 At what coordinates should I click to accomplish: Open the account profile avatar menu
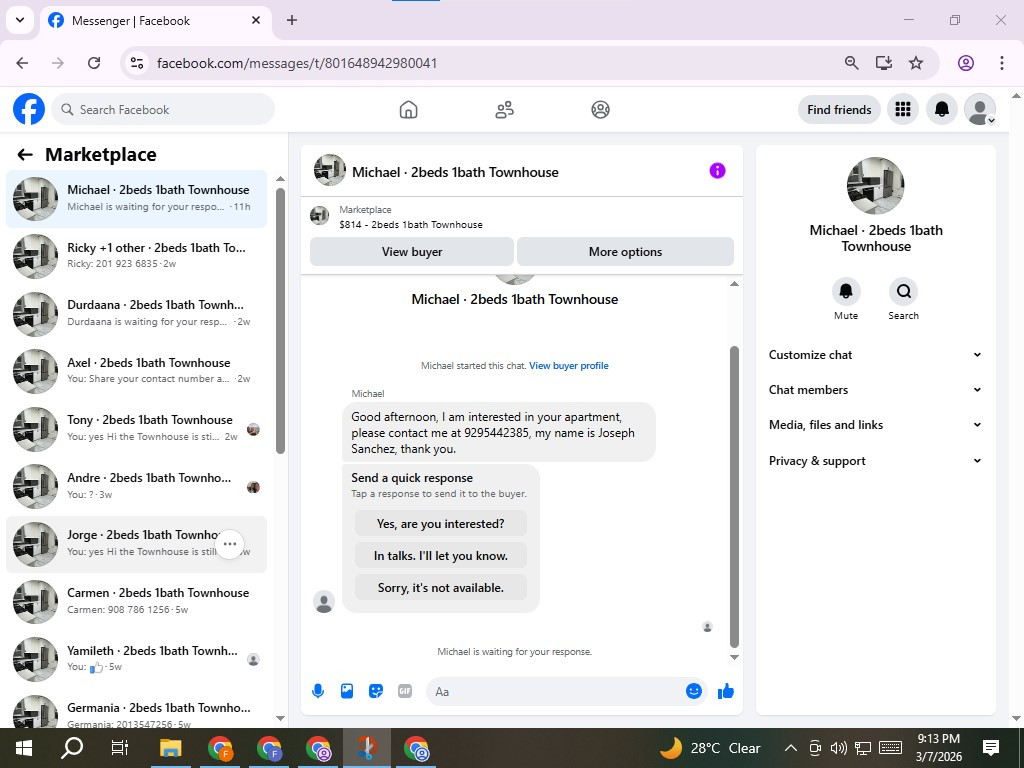tap(980, 109)
